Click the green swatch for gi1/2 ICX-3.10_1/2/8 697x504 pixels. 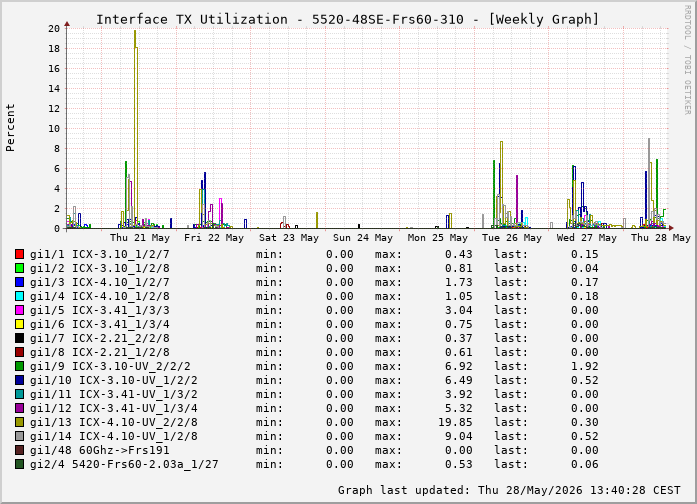pyautogui.click(x=19, y=268)
